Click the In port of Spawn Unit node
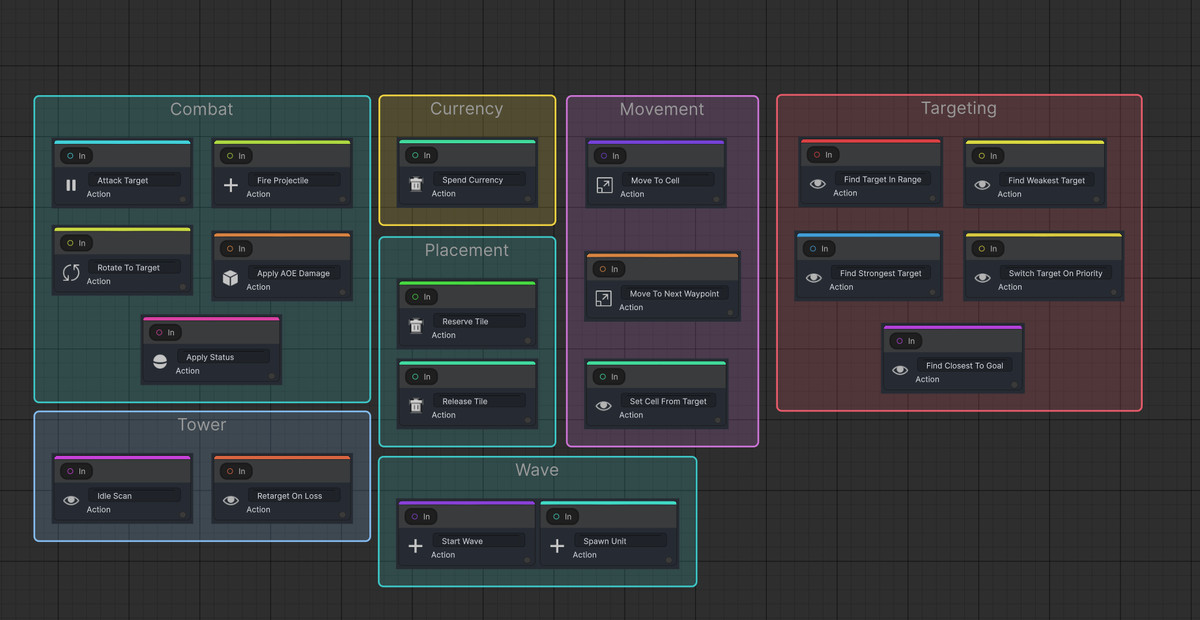This screenshot has height=620, width=1200. (x=562, y=517)
